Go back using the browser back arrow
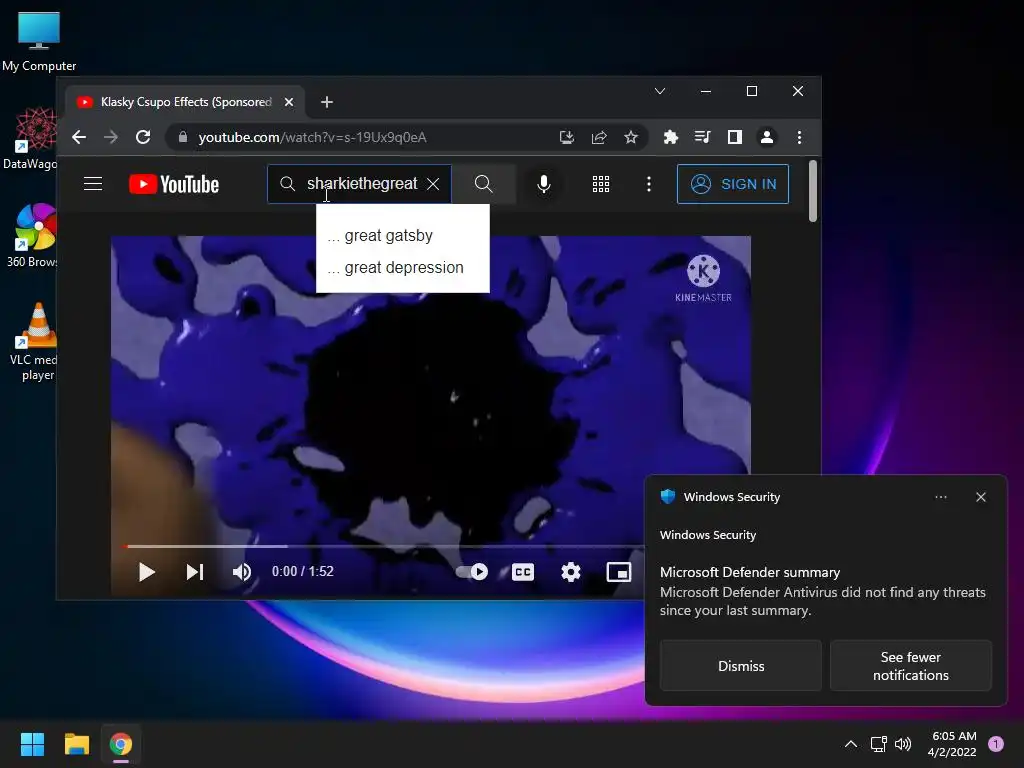The height and width of the screenshot is (768, 1024). (79, 137)
